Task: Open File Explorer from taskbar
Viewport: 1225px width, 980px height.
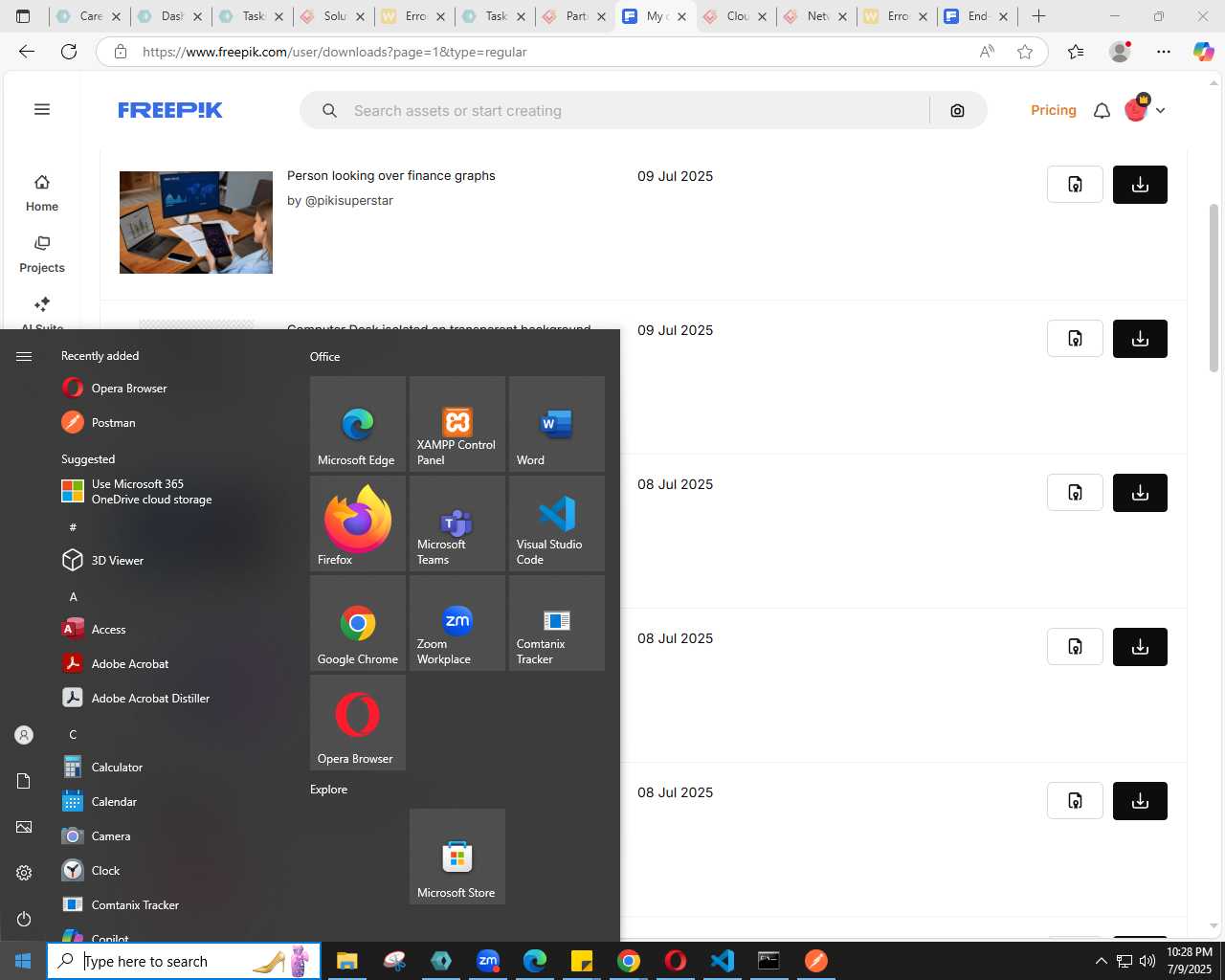Action: (x=346, y=961)
